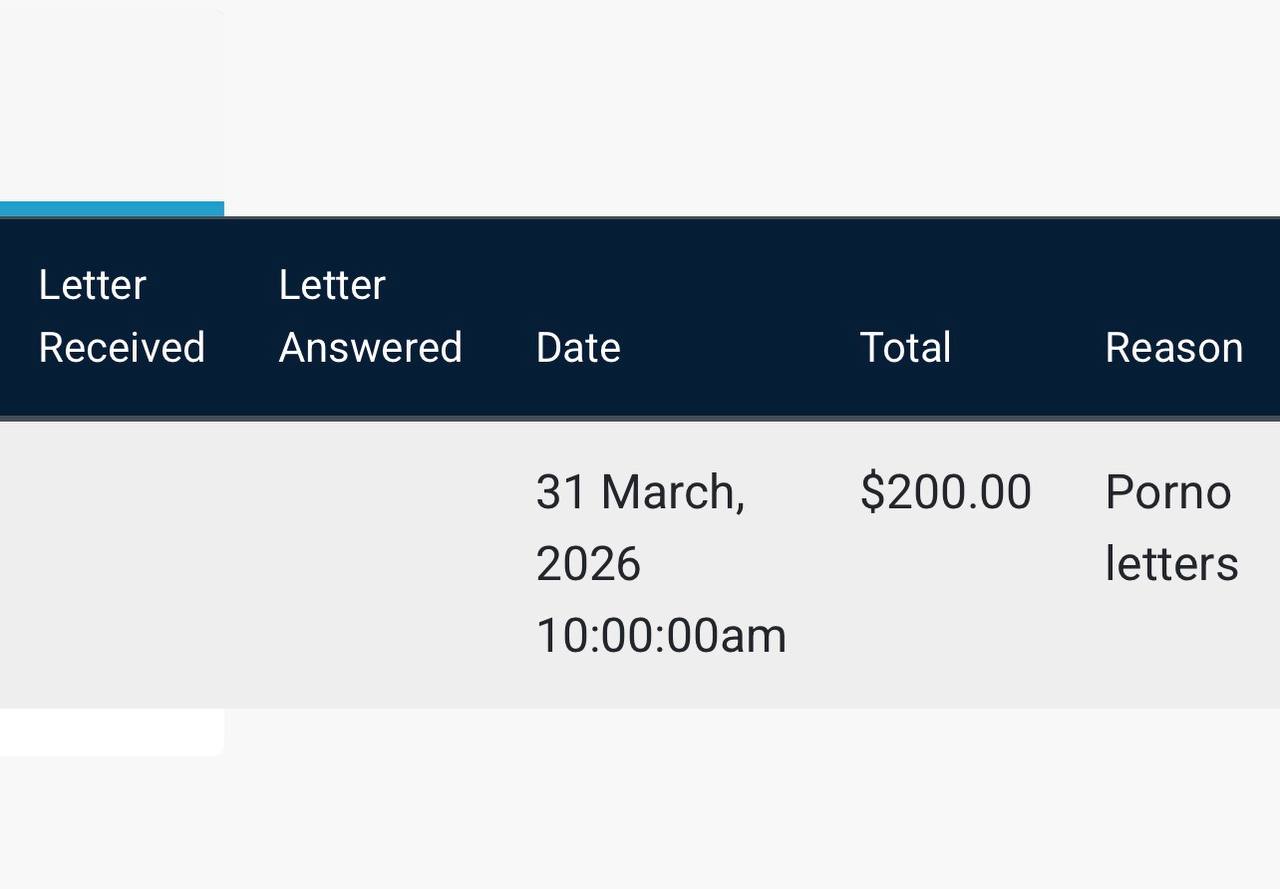The image size is (1280, 889).
Task: Click the "Date" column header
Action: (x=578, y=348)
